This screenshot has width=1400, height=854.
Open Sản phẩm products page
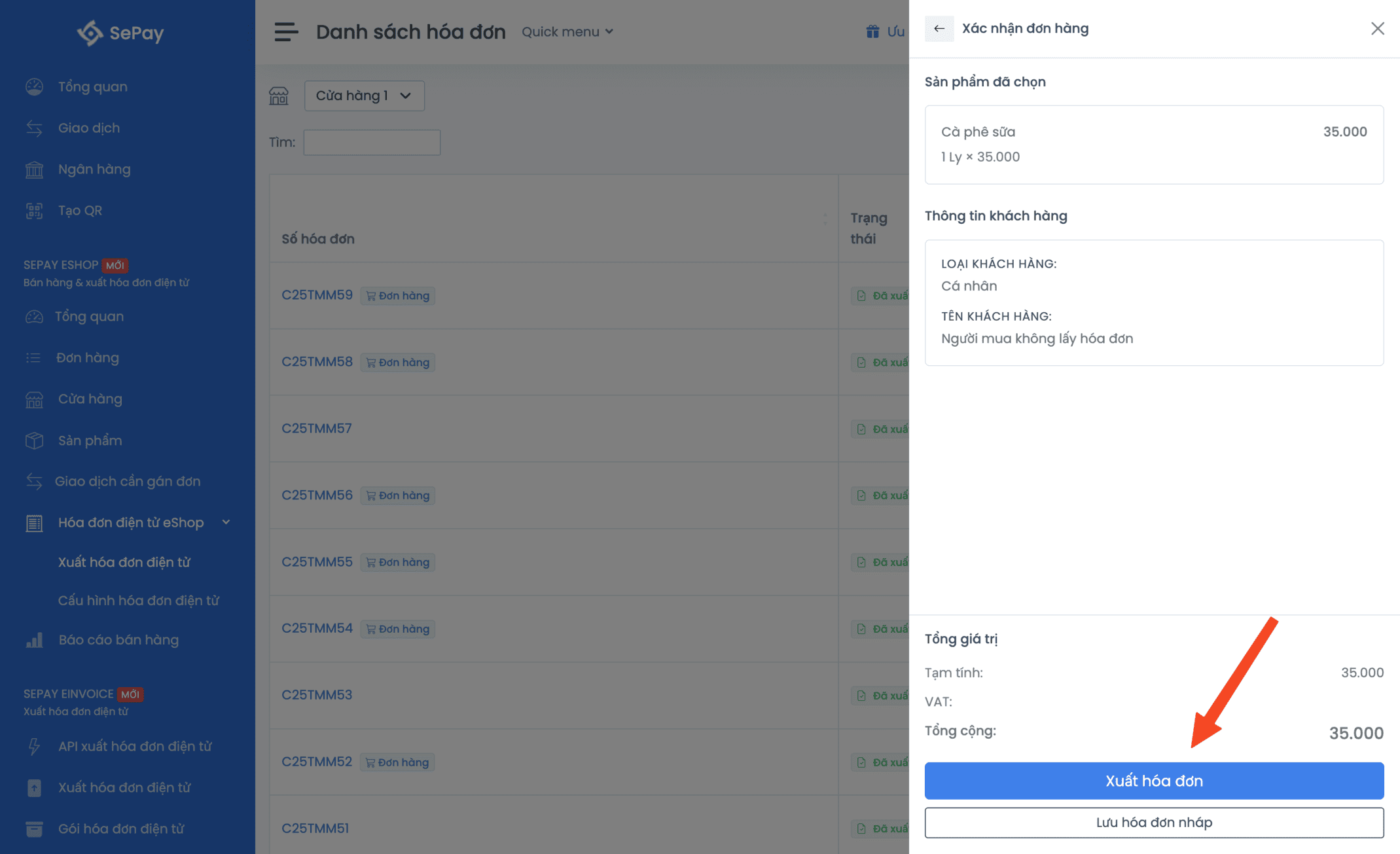pyautogui.click(x=90, y=440)
